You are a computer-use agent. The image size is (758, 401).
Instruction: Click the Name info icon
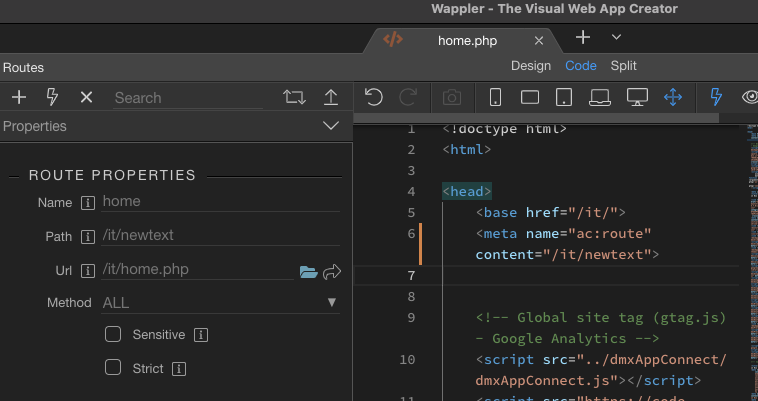(x=87, y=202)
